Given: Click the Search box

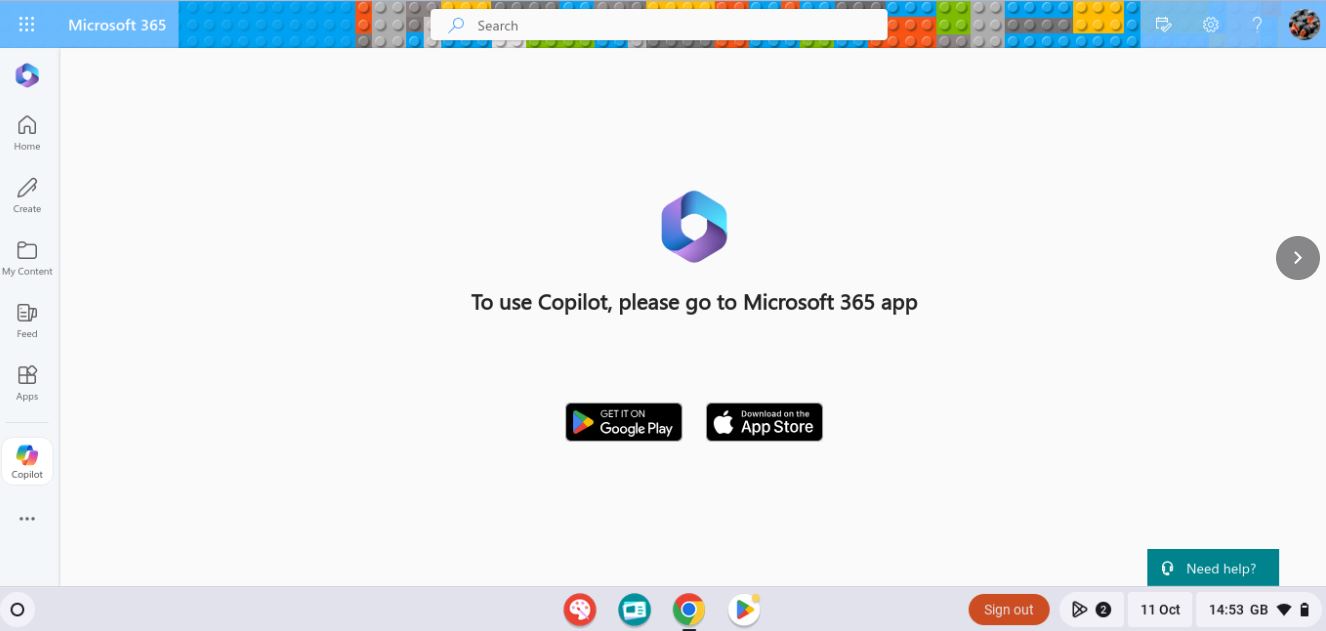Looking at the screenshot, I should click(x=659, y=25).
